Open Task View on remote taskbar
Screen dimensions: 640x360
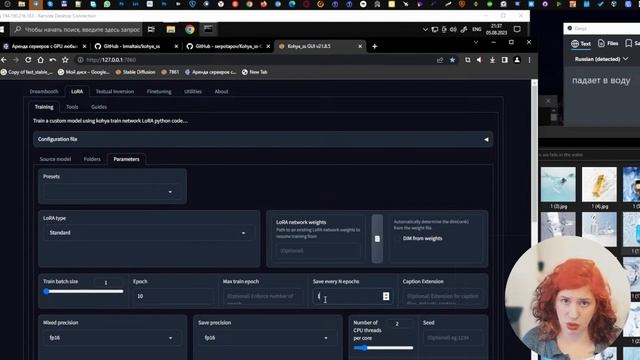point(151,29)
